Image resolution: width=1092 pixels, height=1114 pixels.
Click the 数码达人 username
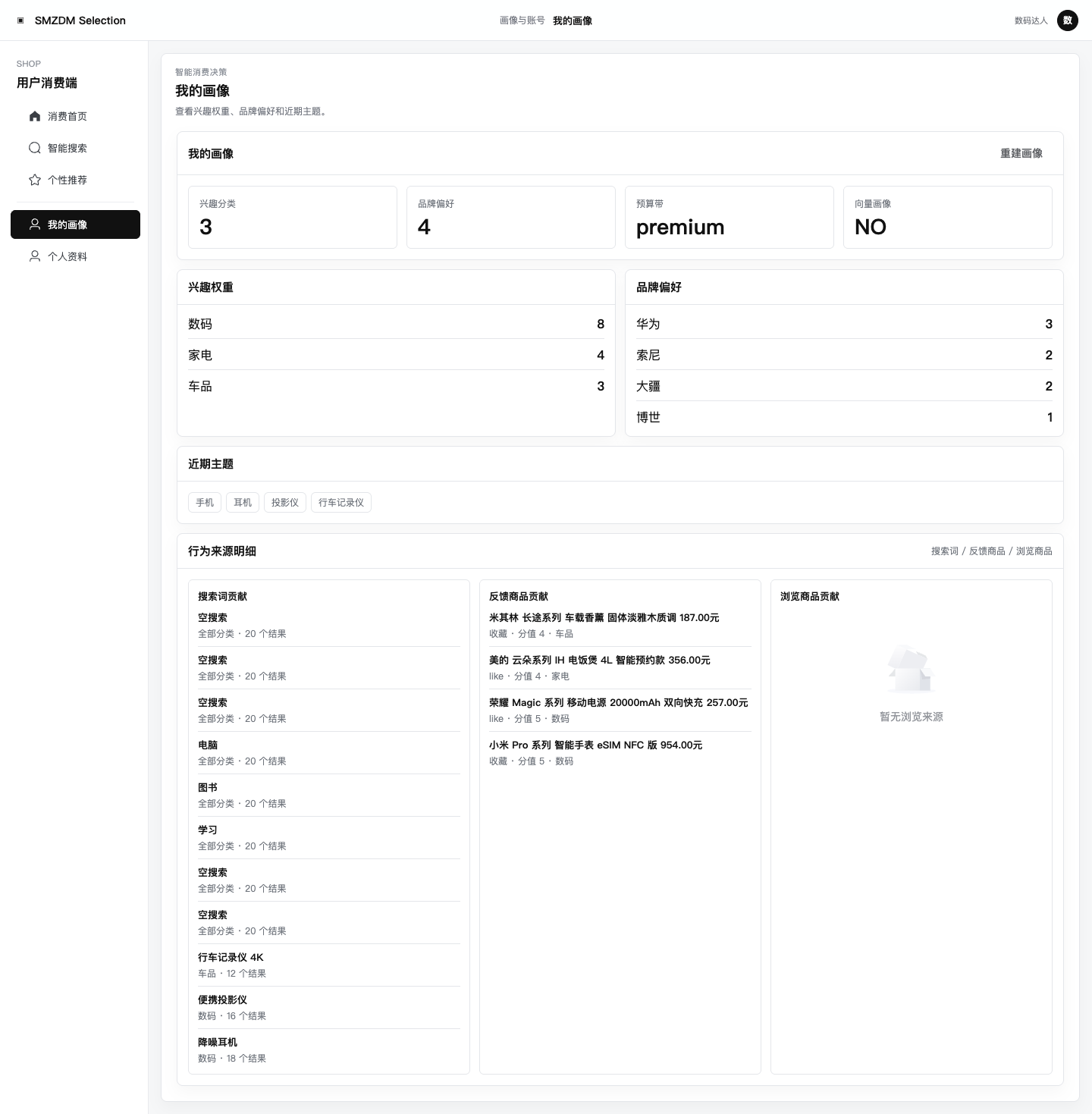tap(1031, 20)
